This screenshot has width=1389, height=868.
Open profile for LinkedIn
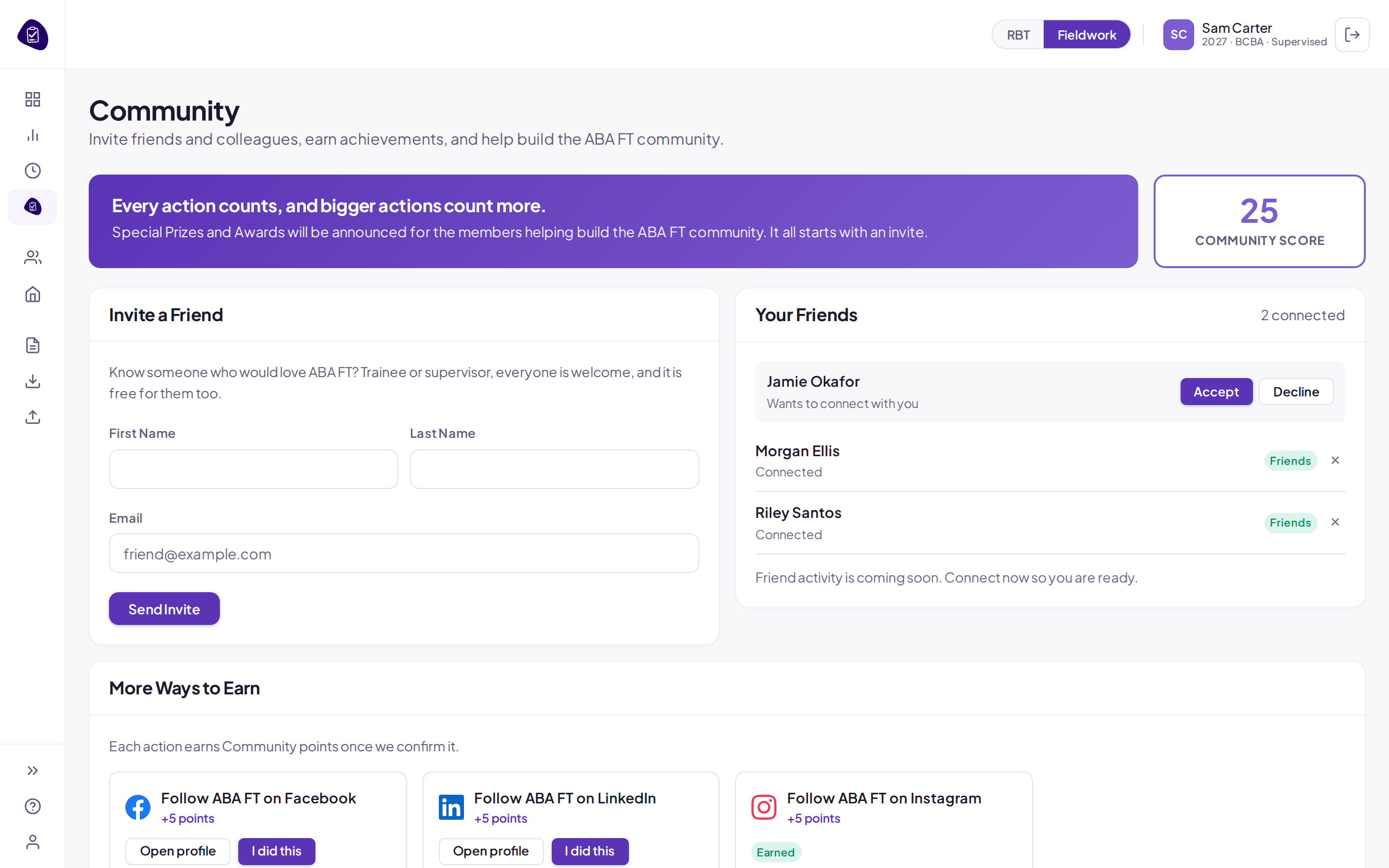pyautogui.click(x=491, y=851)
